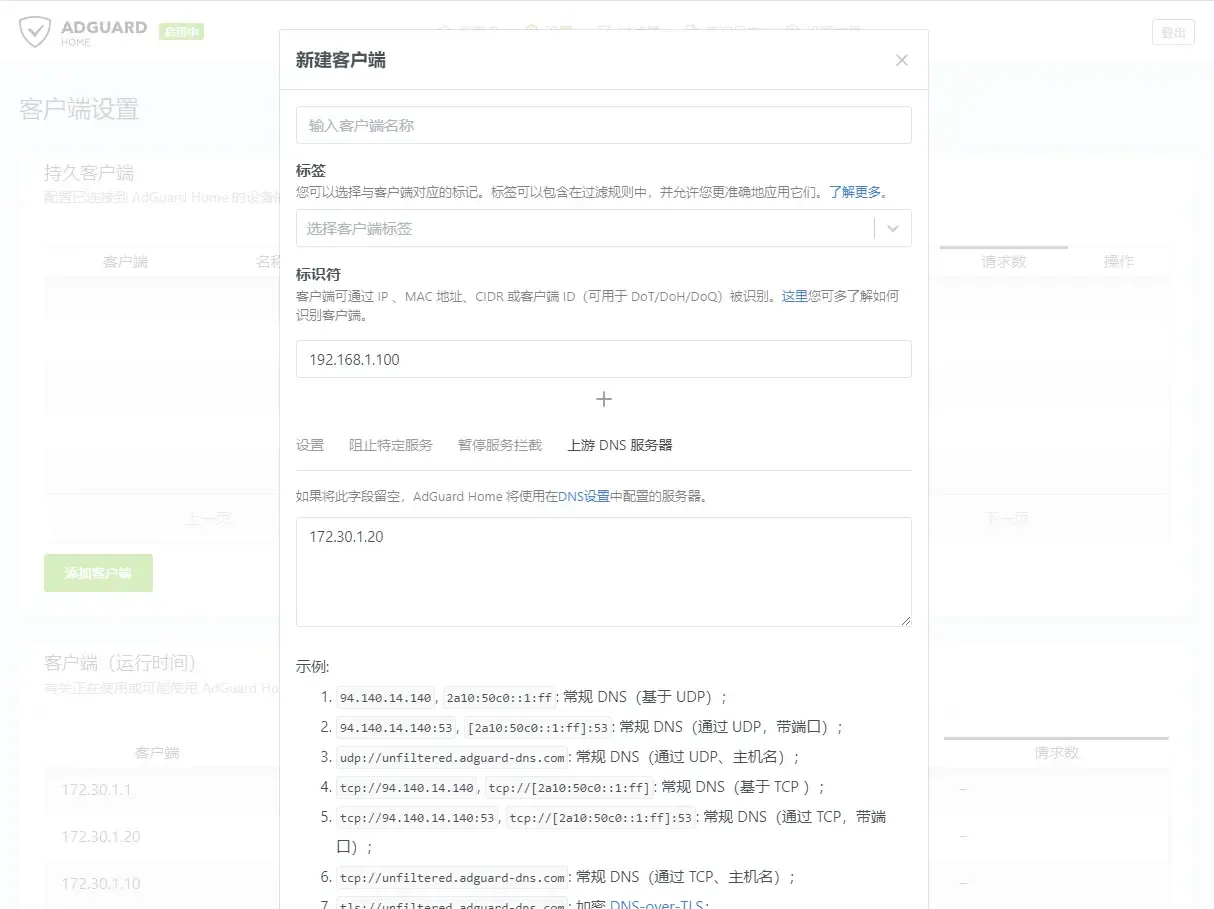Switch to the 设置 tab
The width and height of the screenshot is (1214, 909).
pyautogui.click(x=310, y=445)
